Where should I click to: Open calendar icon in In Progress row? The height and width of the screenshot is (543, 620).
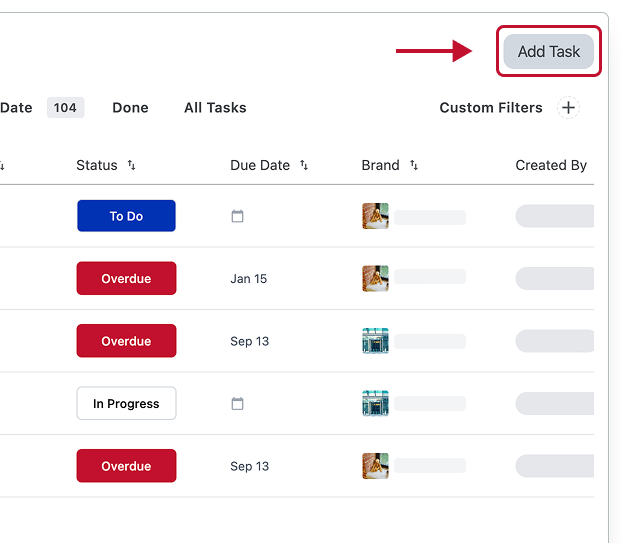click(238, 404)
